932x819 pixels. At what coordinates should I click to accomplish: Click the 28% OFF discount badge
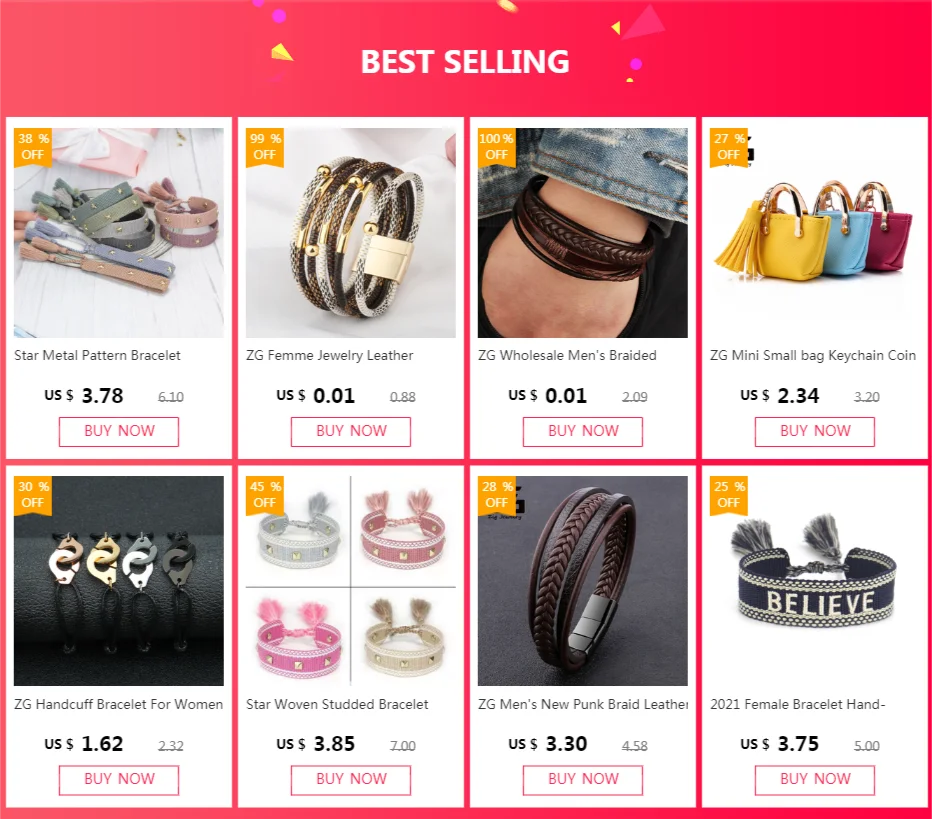(x=496, y=494)
